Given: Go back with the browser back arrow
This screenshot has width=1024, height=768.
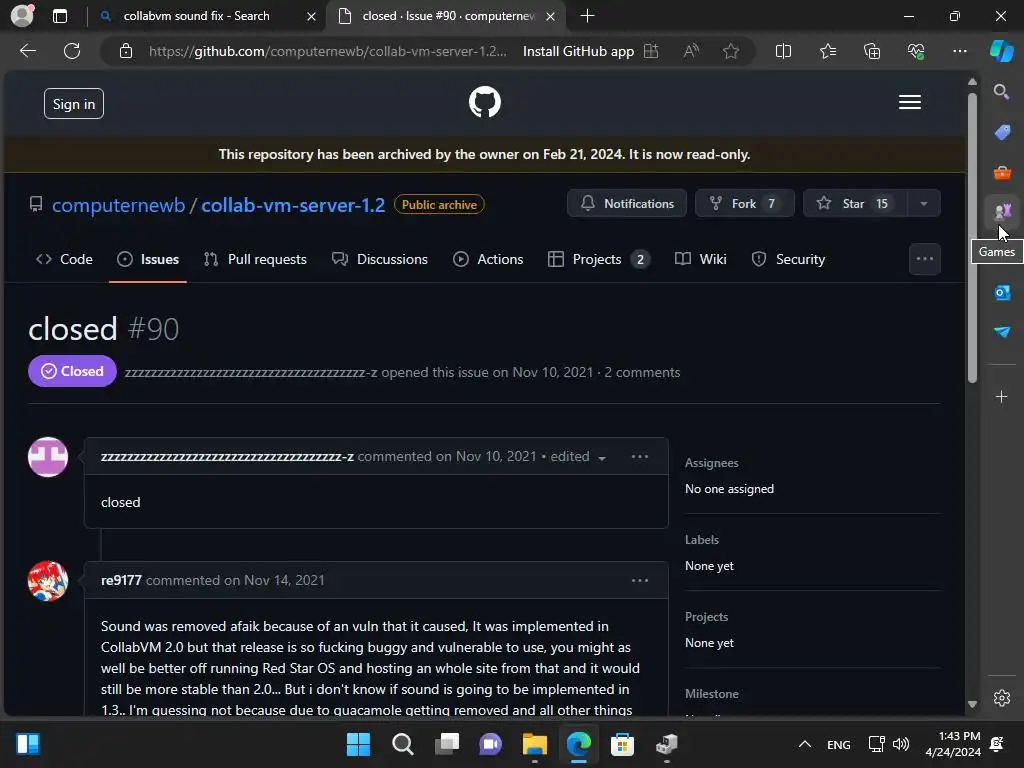Looking at the screenshot, I should (x=28, y=51).
